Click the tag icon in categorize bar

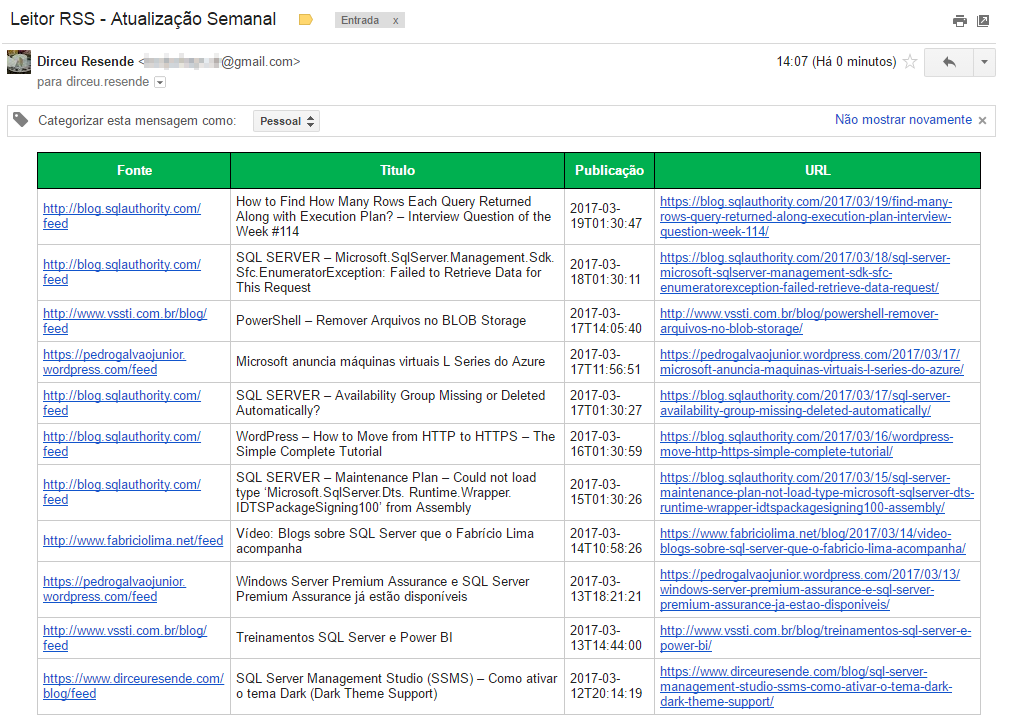[21, 120]
